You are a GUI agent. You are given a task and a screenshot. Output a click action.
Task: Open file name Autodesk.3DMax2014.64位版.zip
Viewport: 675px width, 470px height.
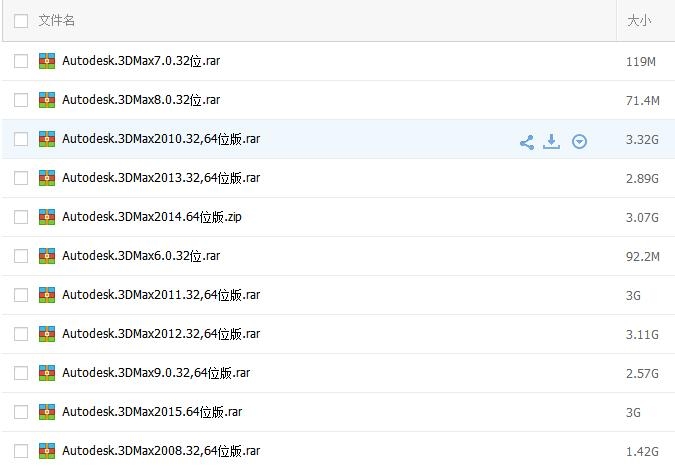pos(152,217)
